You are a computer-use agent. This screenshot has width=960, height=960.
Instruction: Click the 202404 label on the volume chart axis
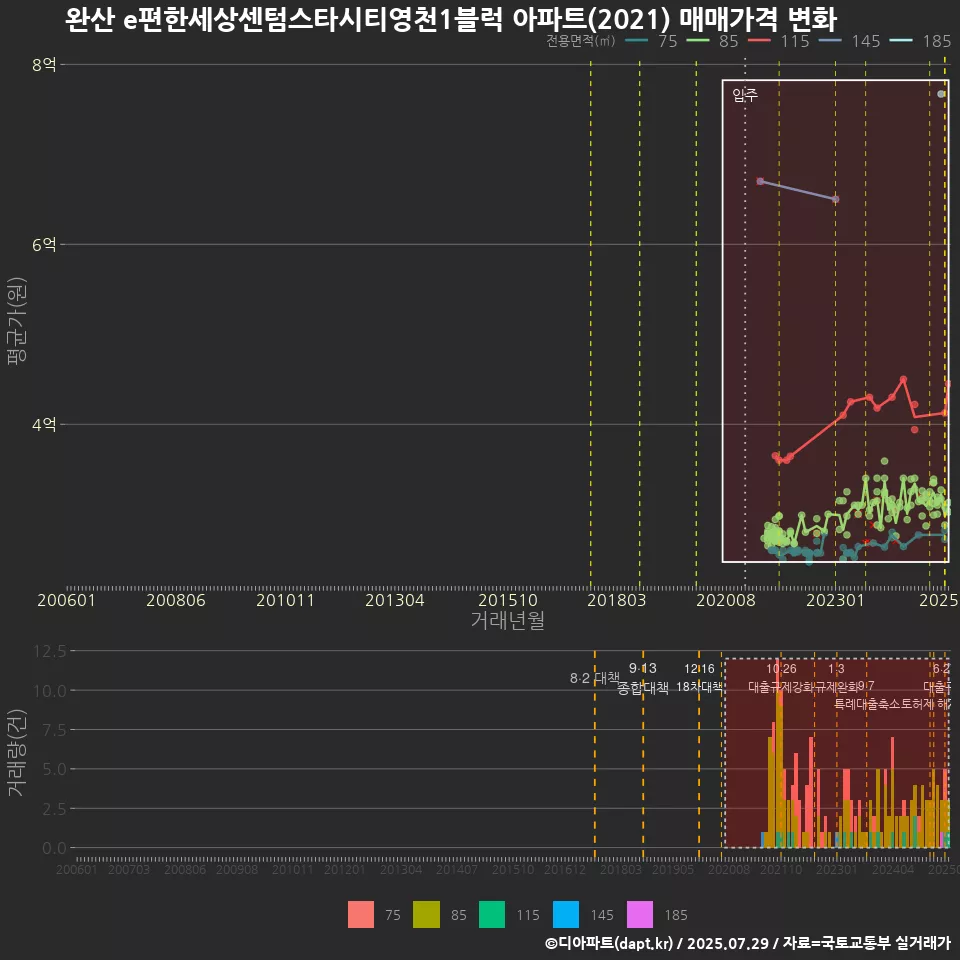coord(893,869)
